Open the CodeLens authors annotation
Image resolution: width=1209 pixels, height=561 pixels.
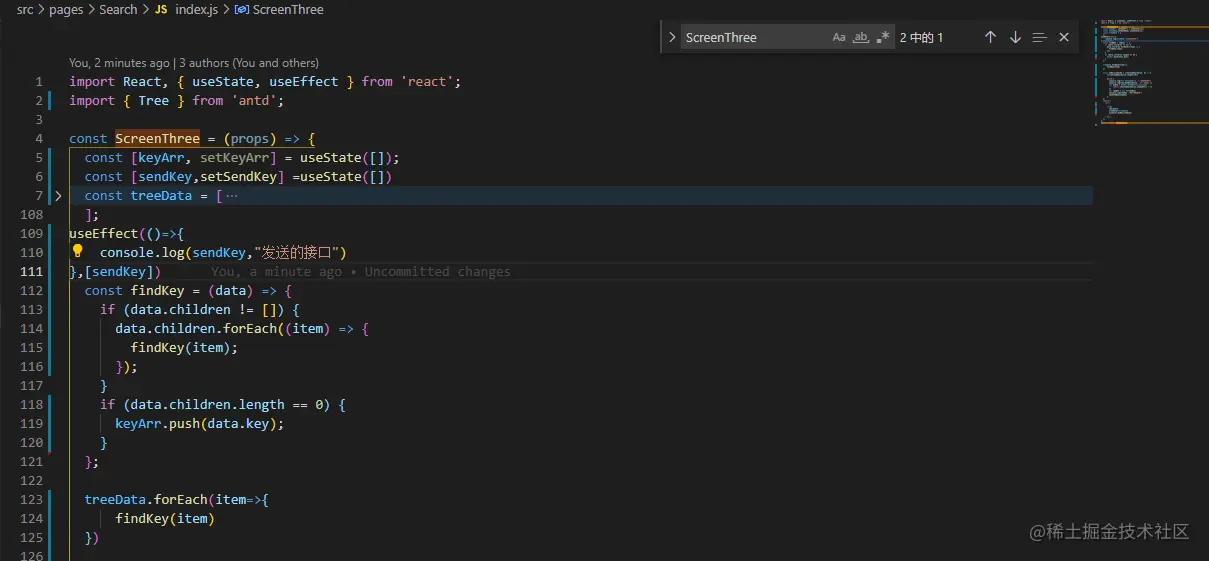[x=194, y=63]
